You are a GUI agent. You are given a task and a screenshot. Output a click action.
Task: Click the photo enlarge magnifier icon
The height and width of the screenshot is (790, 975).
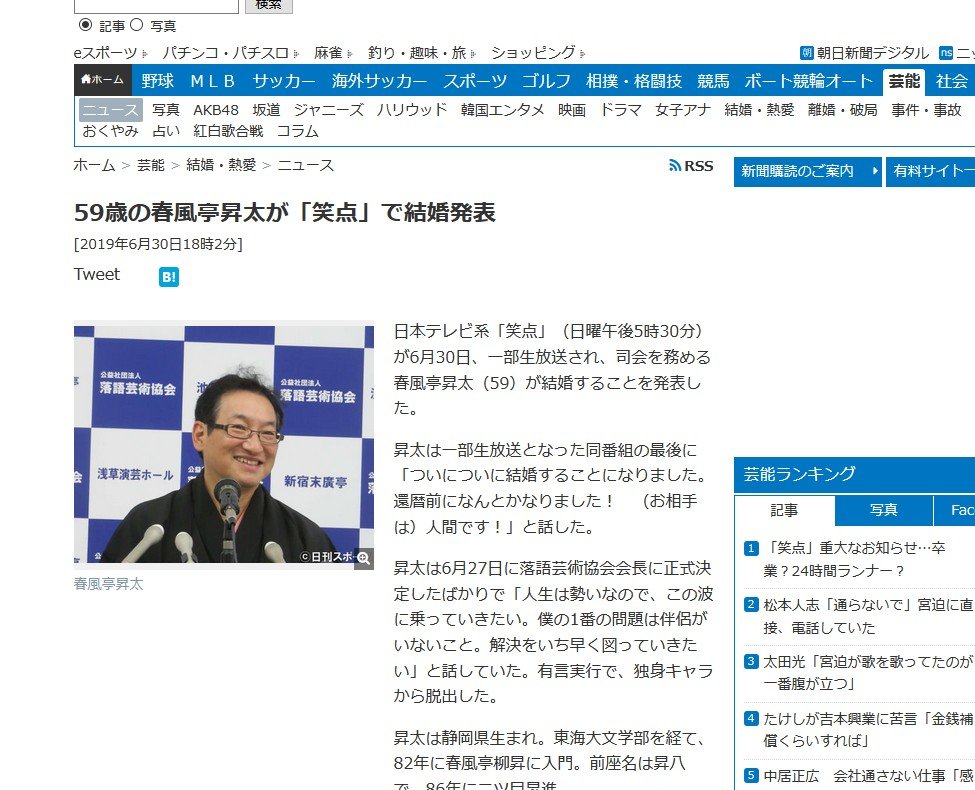point(364,558)
